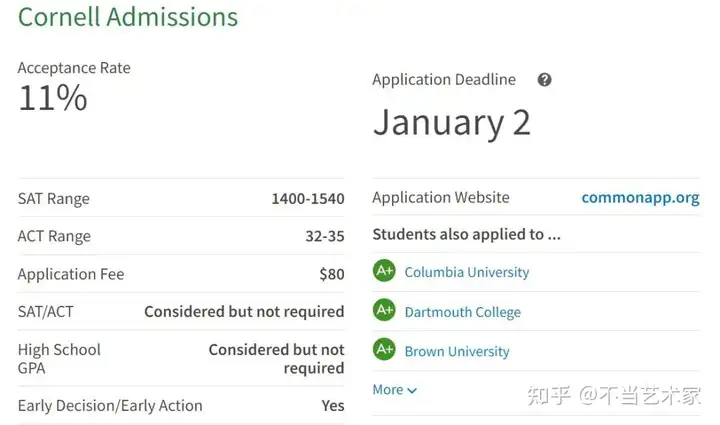
Task: Click the $80 application fee value
Action: [332, 274]
